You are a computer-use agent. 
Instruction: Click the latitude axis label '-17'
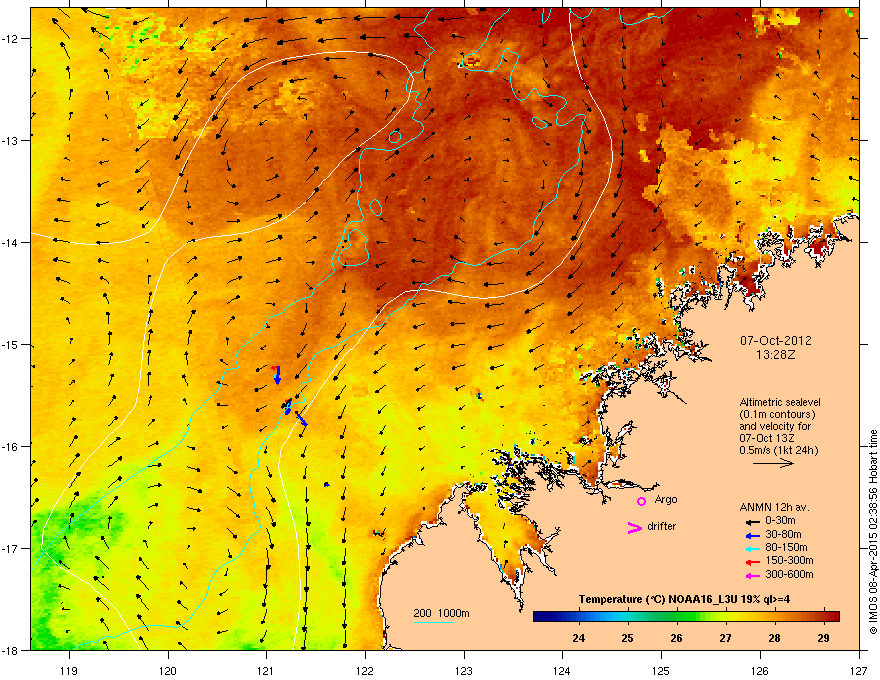pyautogui.click(x=10, y=548)
